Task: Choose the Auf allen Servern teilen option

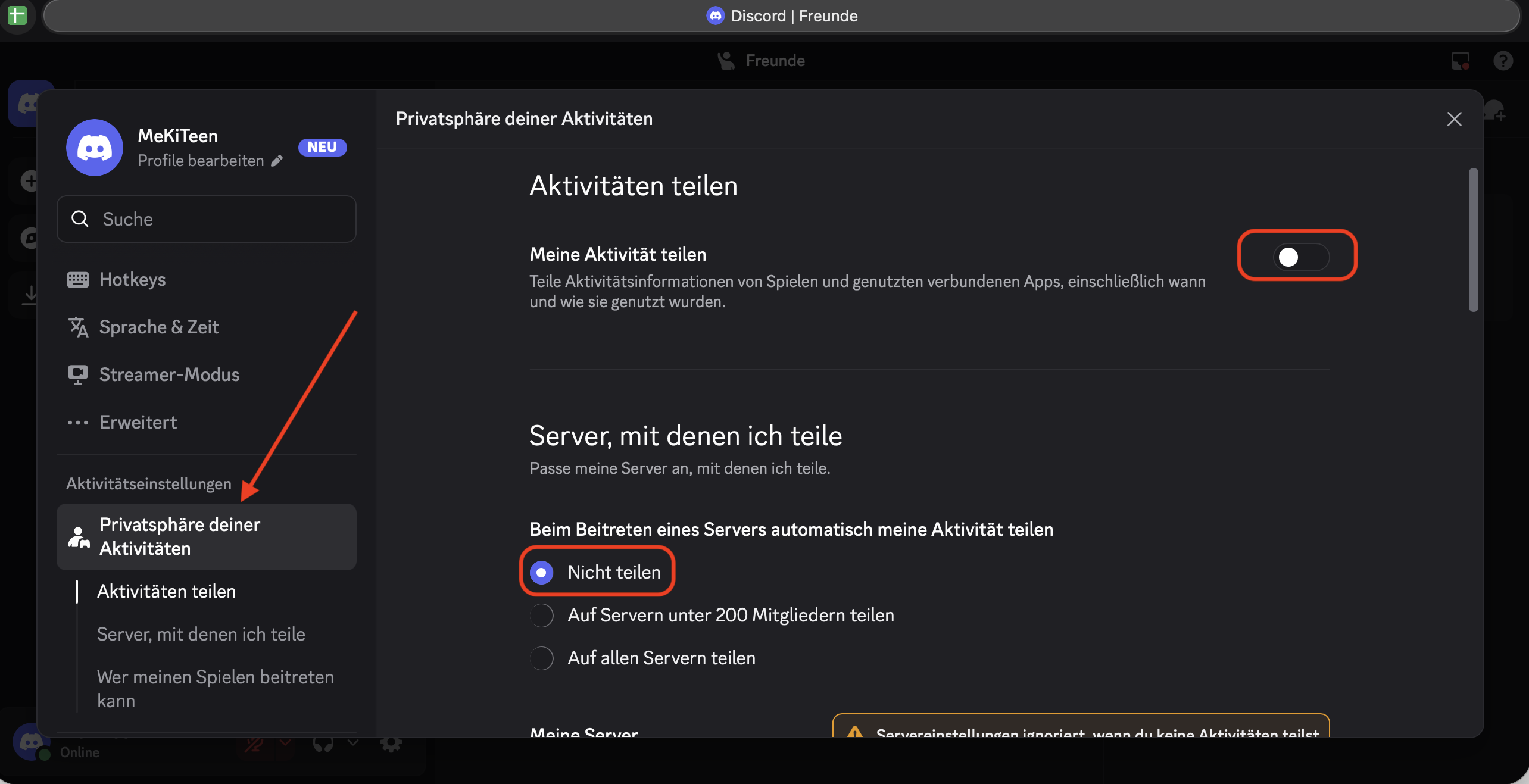Action: click(x=542, y=658)
